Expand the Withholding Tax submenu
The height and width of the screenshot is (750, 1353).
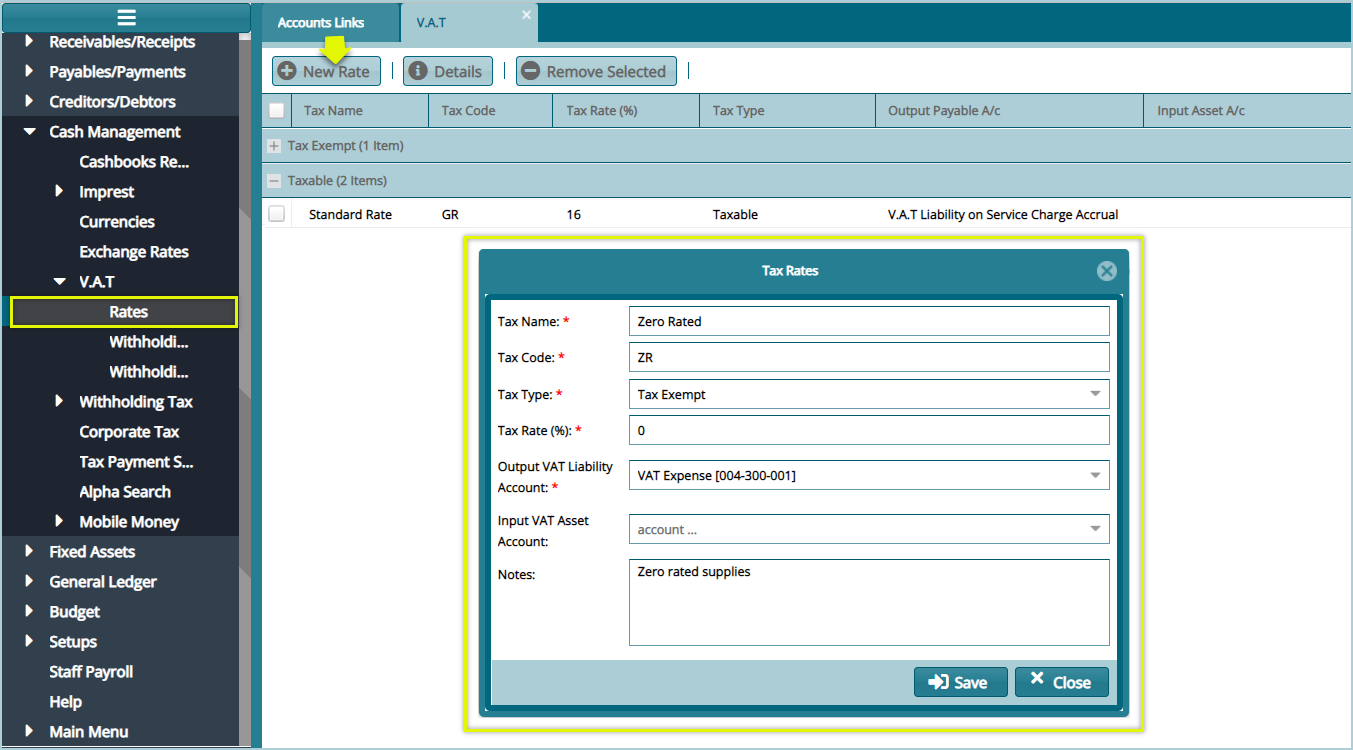[x=59, y=402]
